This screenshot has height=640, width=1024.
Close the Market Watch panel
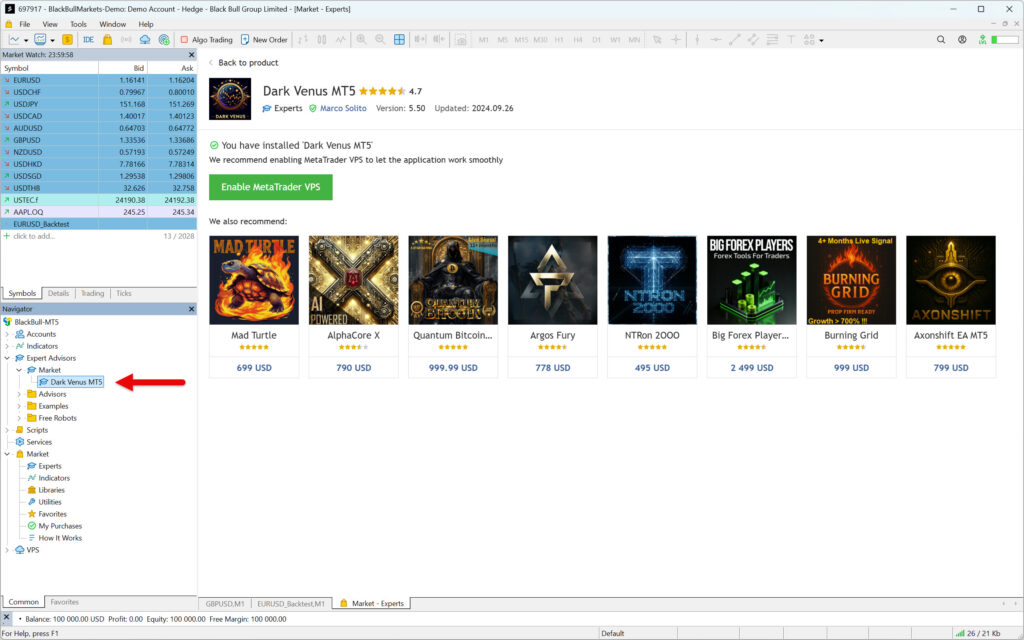coord(191,55)
